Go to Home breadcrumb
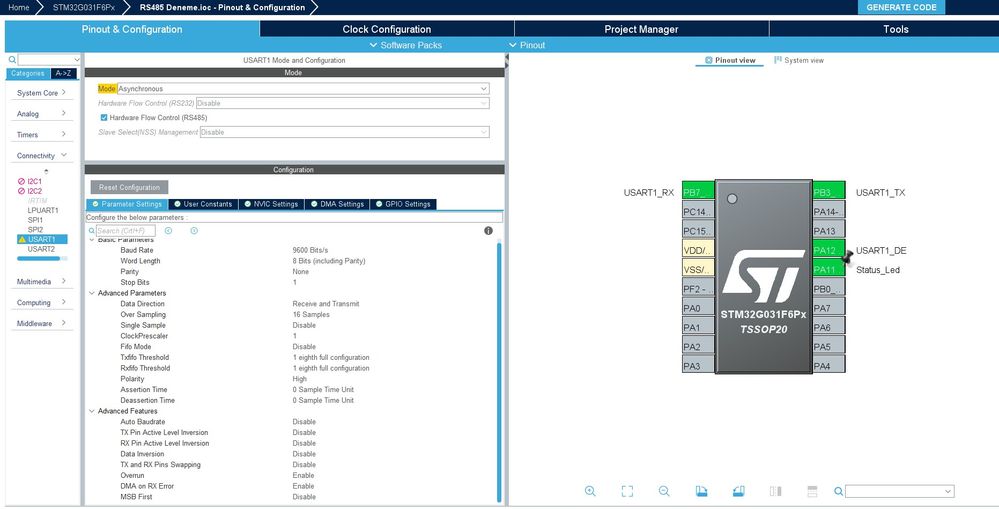Viewport: 999px width, 509px height. (x=18, y=8)
